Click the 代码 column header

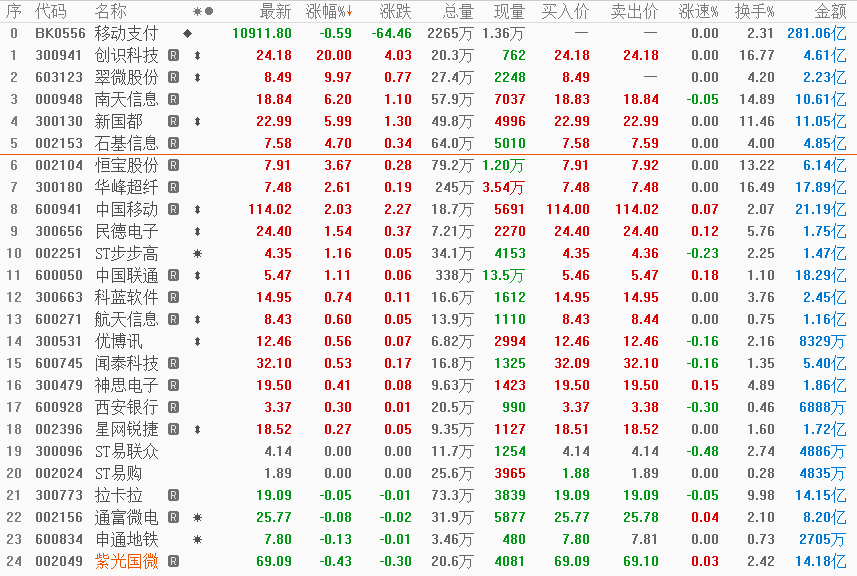(x=51, y=11)
